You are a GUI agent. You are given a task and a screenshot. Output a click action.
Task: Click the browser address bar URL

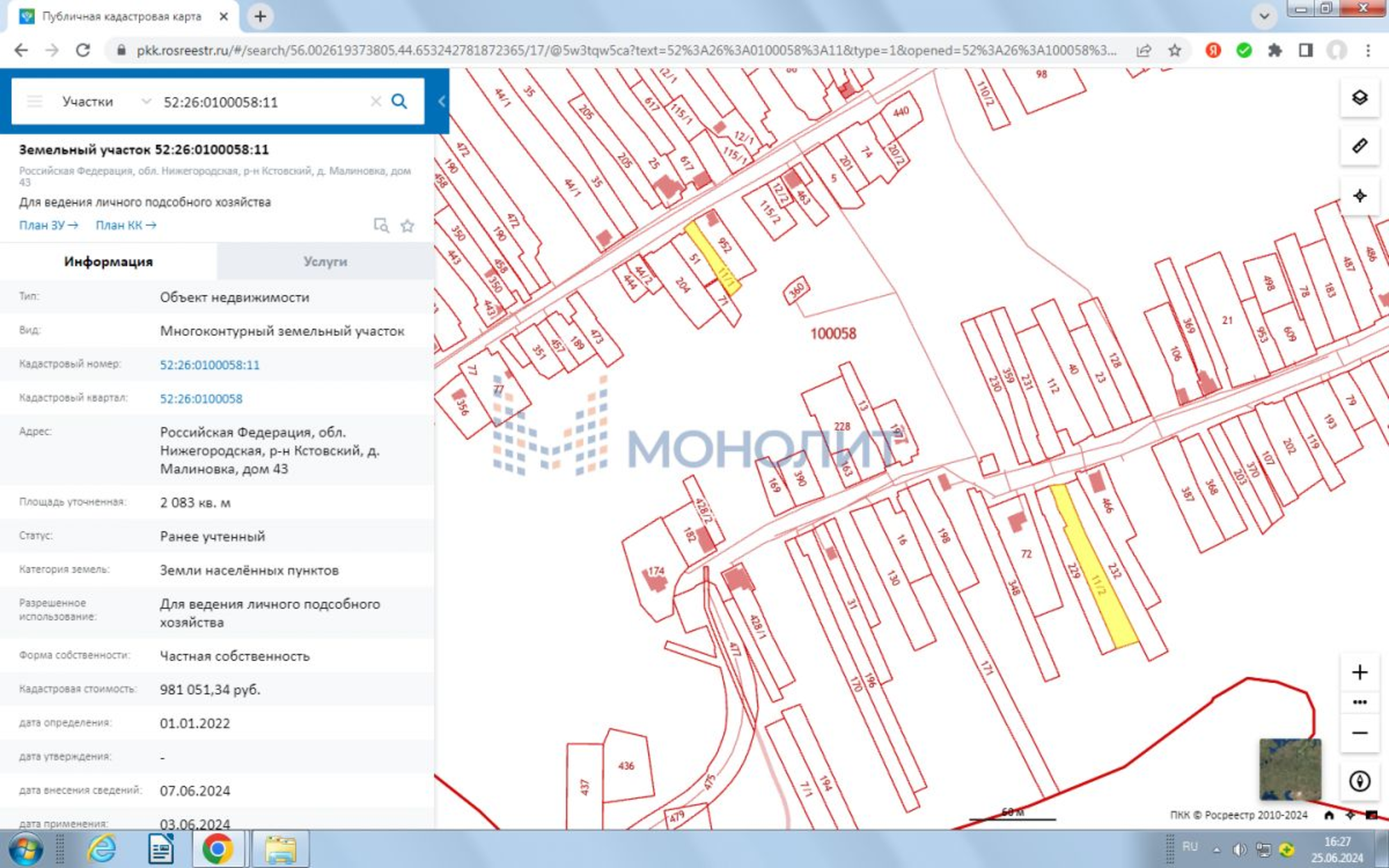[626, 51]
